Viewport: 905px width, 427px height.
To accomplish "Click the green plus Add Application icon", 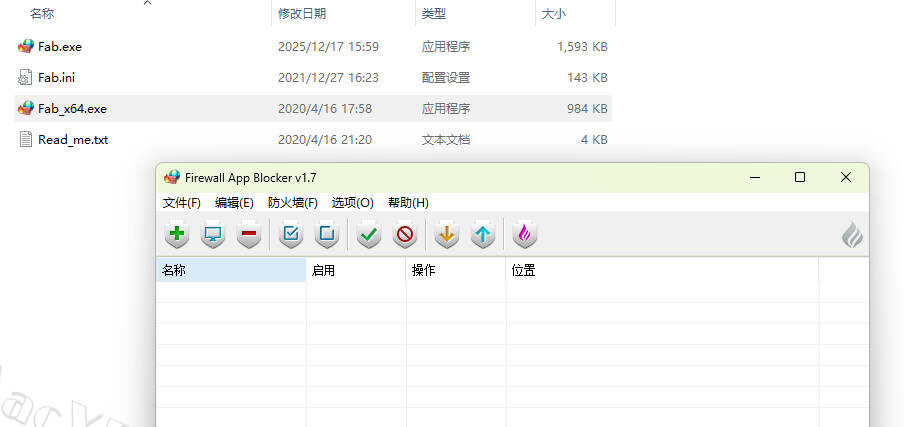I will [x=177, y=235].
